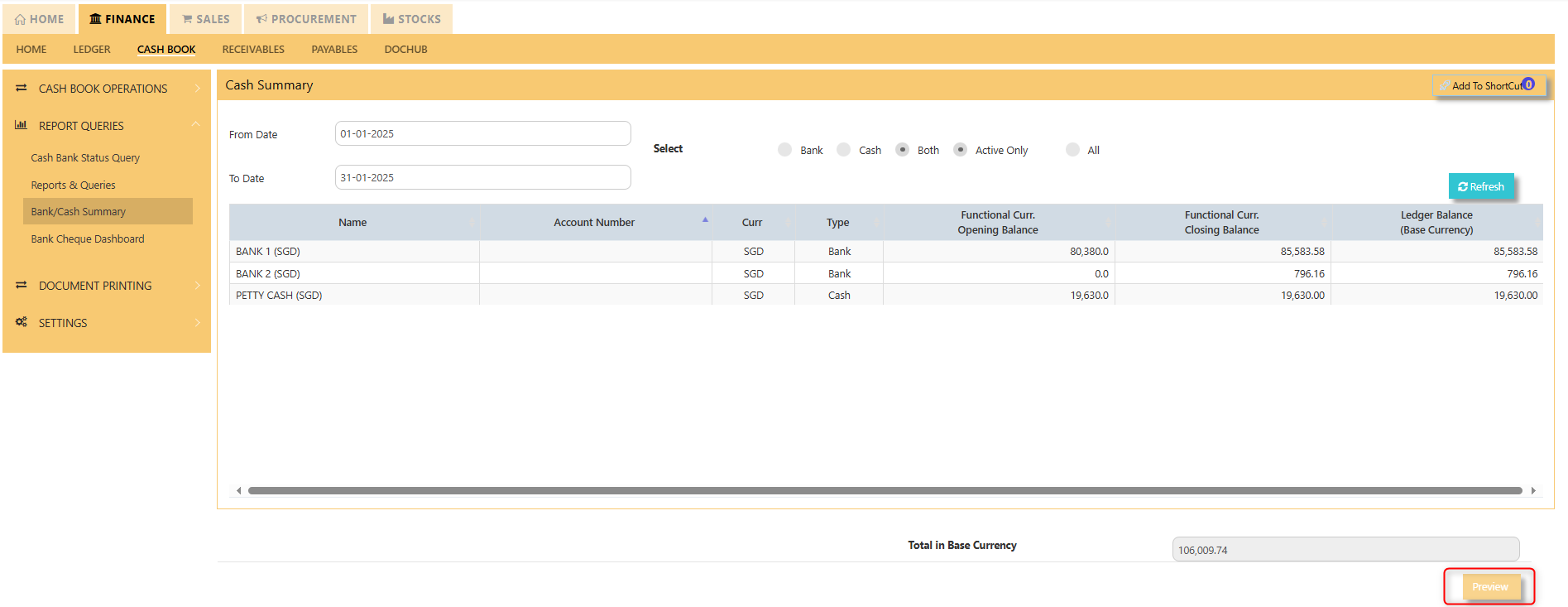
Task: Click the Document Printing arrows icon
Action: coord(22,285)
